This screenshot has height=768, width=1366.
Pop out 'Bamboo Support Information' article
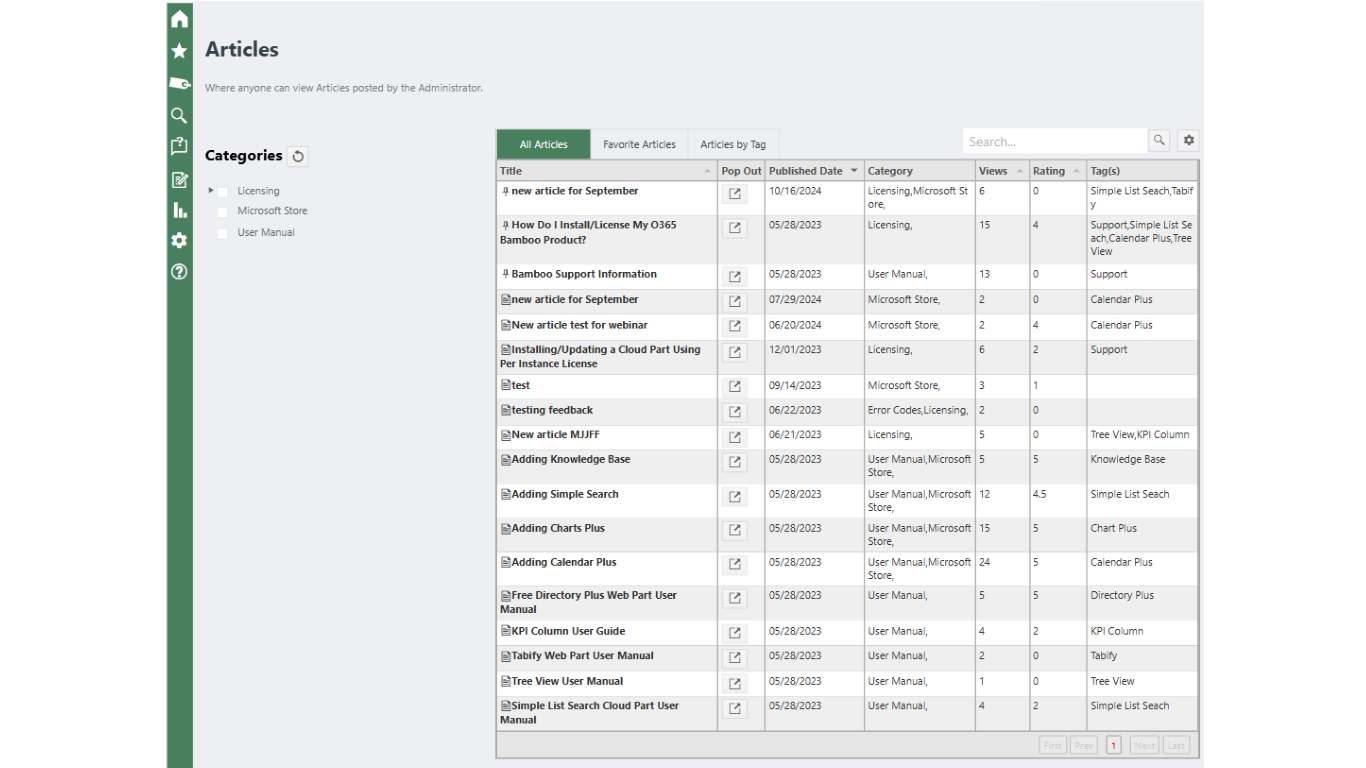[x=735, y=277]
